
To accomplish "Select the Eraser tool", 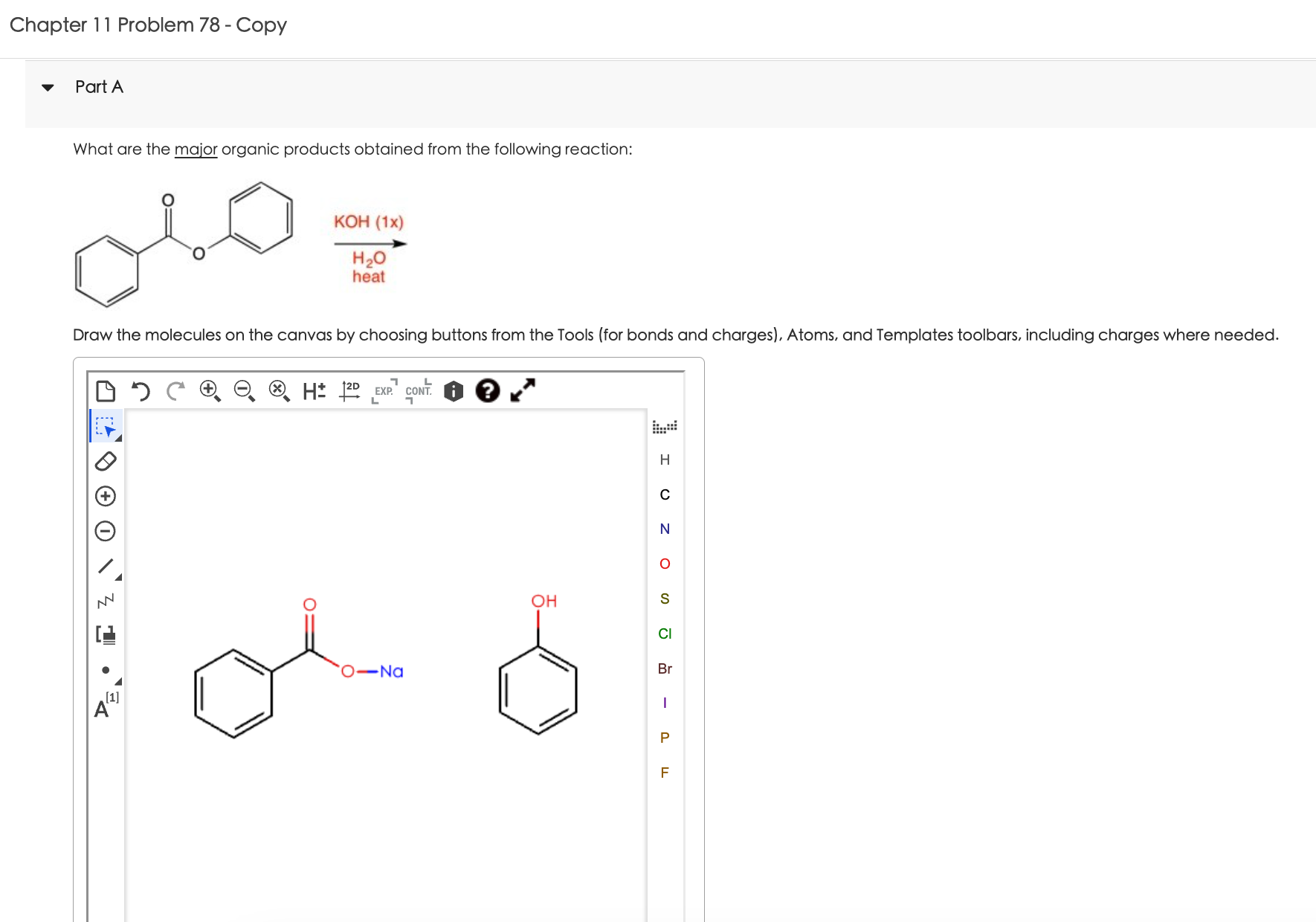I will pos(106,462).
